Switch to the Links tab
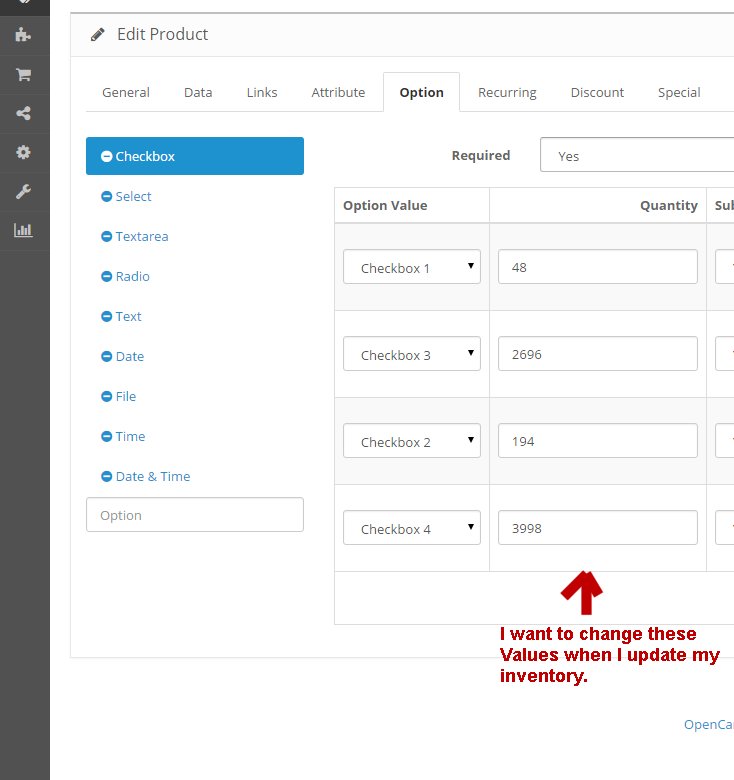The image size is (734, 780). coord(262,93)
